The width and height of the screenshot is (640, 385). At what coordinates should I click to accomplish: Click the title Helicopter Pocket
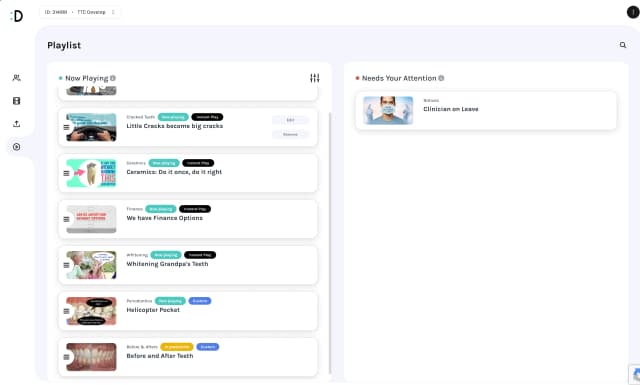(153, 310)
